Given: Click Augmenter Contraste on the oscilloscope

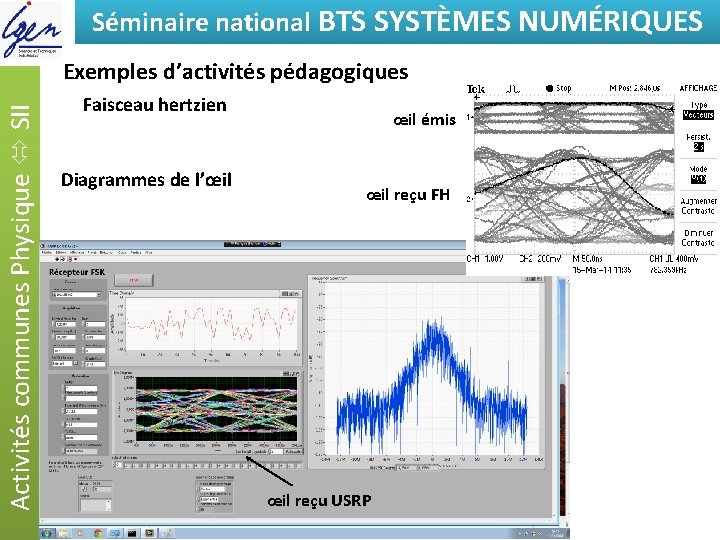Looking at the screenshot, I should [698, 206].
